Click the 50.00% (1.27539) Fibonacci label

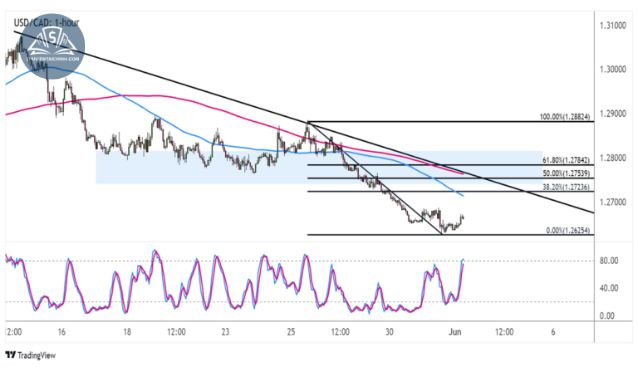(x=566, y=174)
